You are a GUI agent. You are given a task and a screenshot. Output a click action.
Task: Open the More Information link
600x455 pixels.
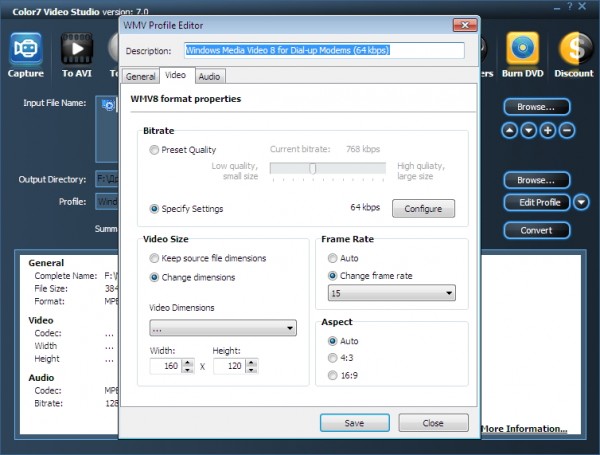523,429
